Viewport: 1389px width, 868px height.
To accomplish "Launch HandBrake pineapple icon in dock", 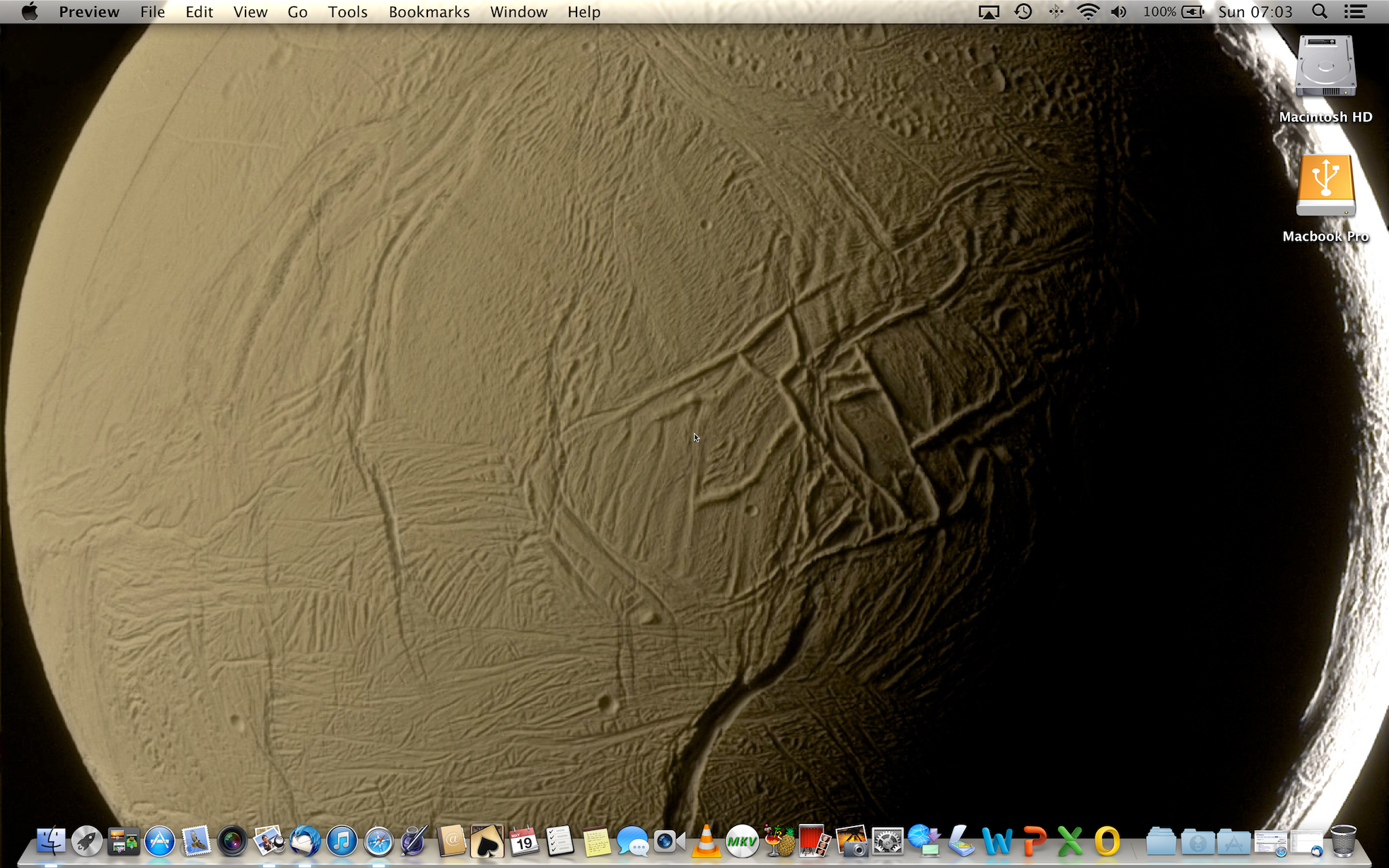I will point(779,842).
